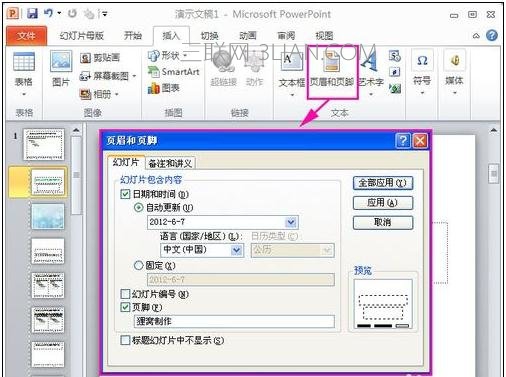Open the 符号 symbol menu

[x=422, y=72]
